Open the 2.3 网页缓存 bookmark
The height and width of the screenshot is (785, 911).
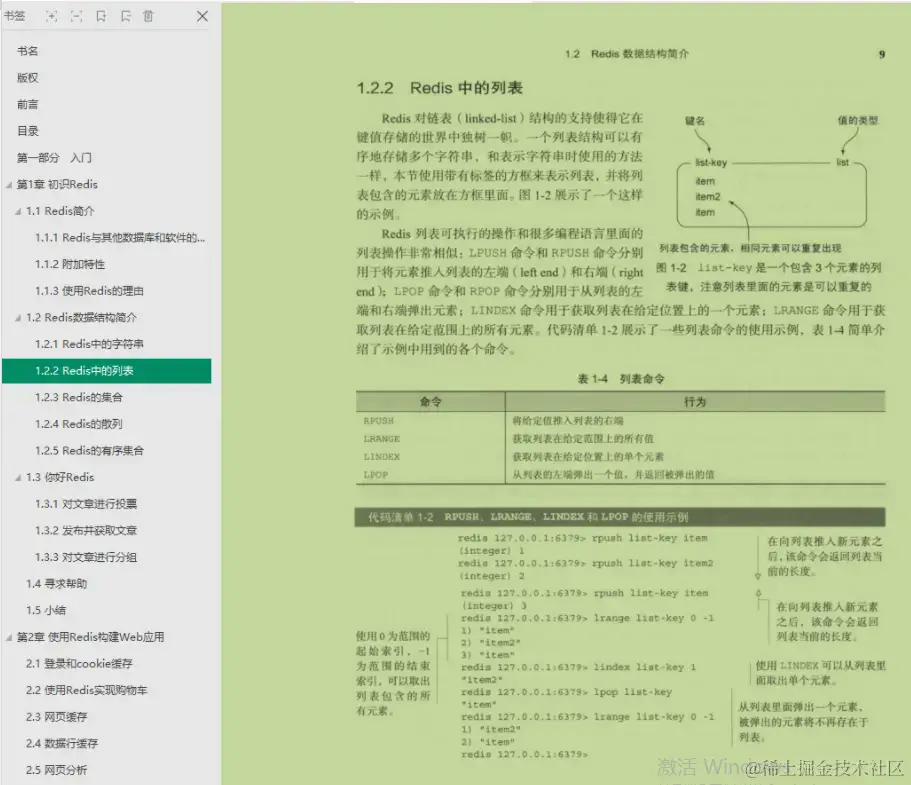(x=56, y=718)
